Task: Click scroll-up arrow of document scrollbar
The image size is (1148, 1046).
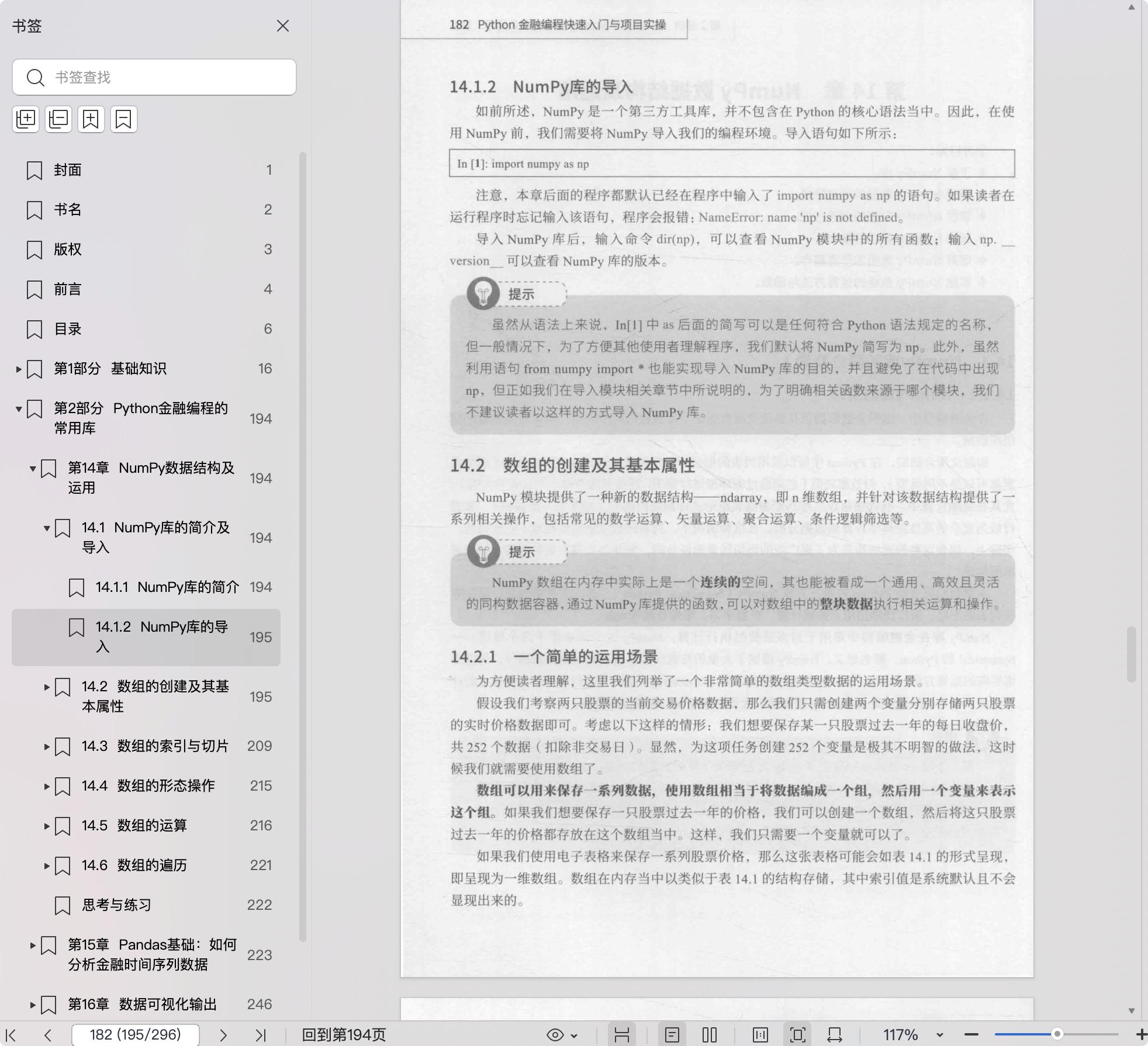Action: point(1132,7)
